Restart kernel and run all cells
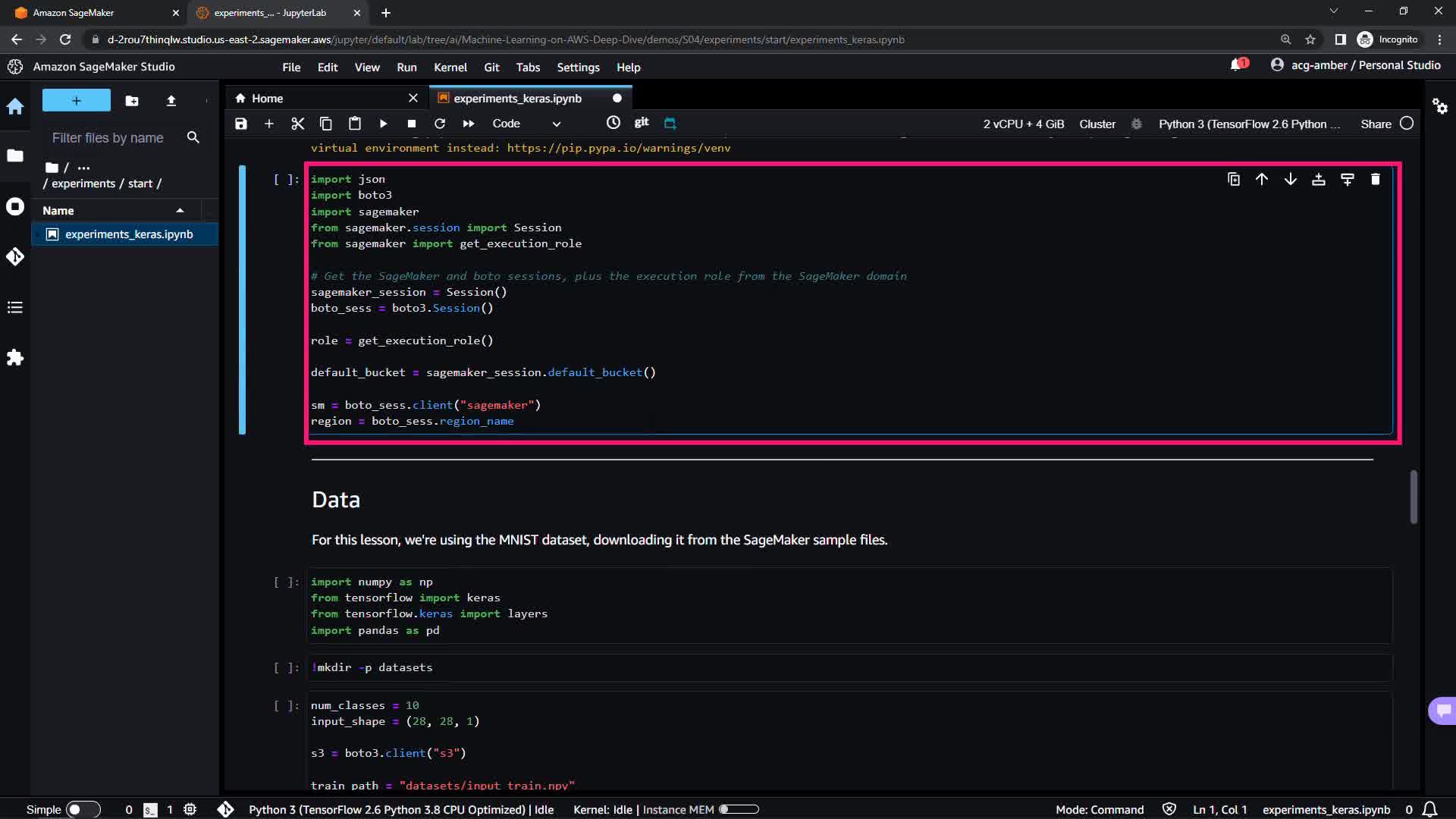1456x819 pixels. coord(469,124)
